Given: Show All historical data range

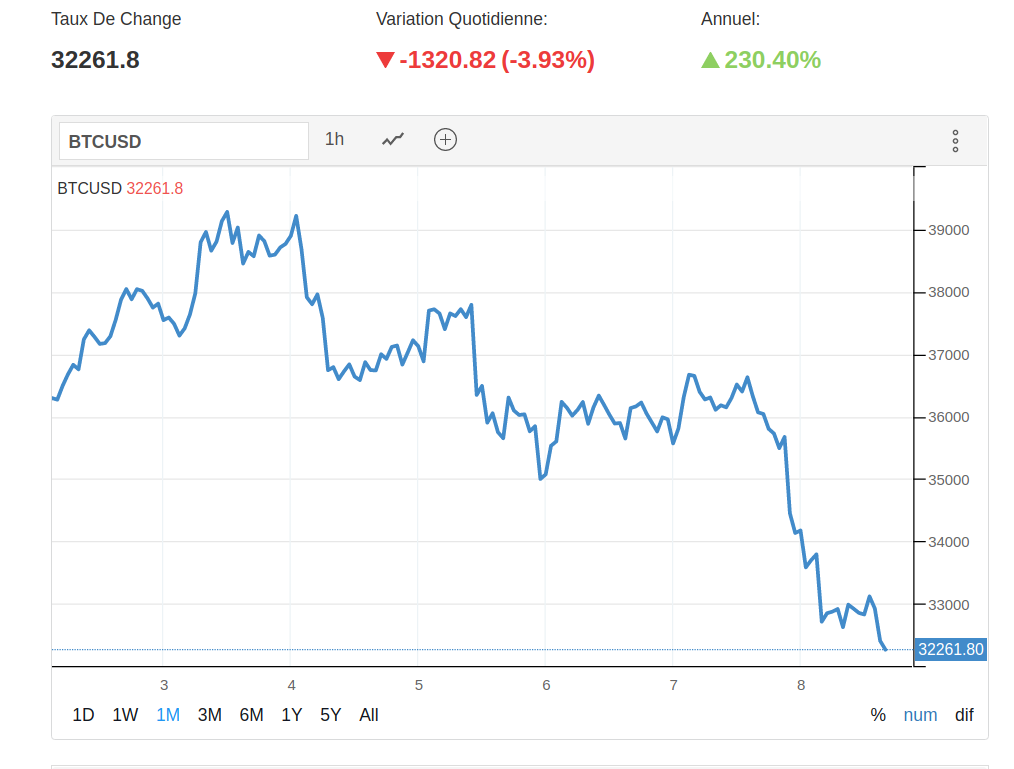Looking at the screenshot, I should pyautogui.click(x=369, y=715).
